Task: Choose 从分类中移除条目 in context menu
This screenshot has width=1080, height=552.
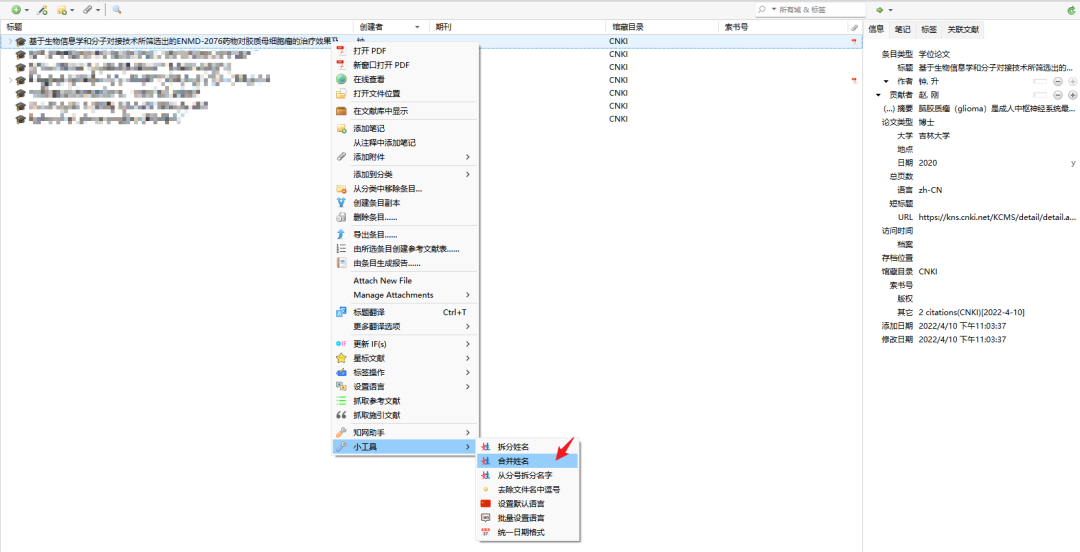Action: click(406, 189)
